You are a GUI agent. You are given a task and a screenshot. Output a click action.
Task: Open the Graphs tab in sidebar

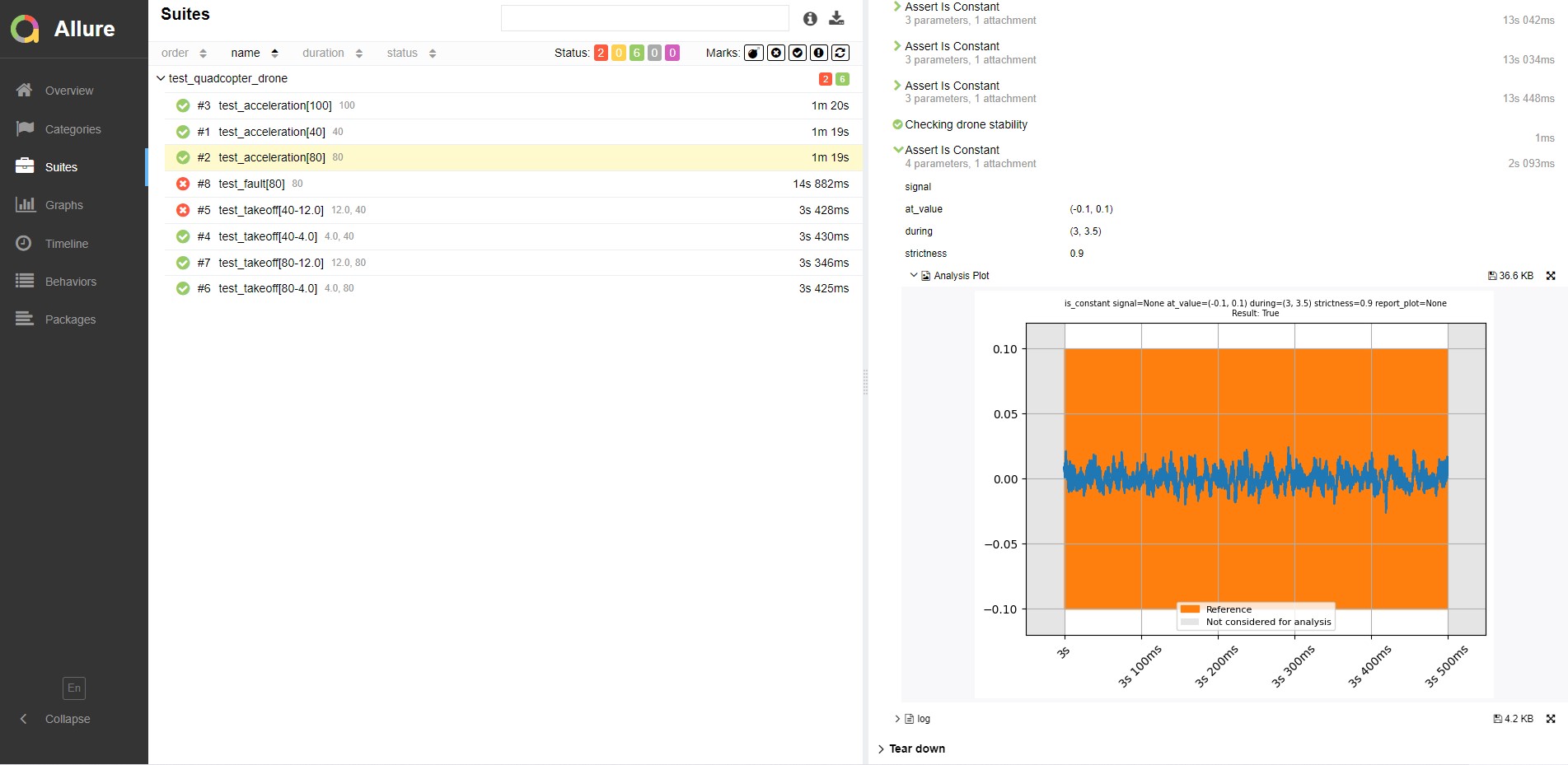click(x=63, y=205)
